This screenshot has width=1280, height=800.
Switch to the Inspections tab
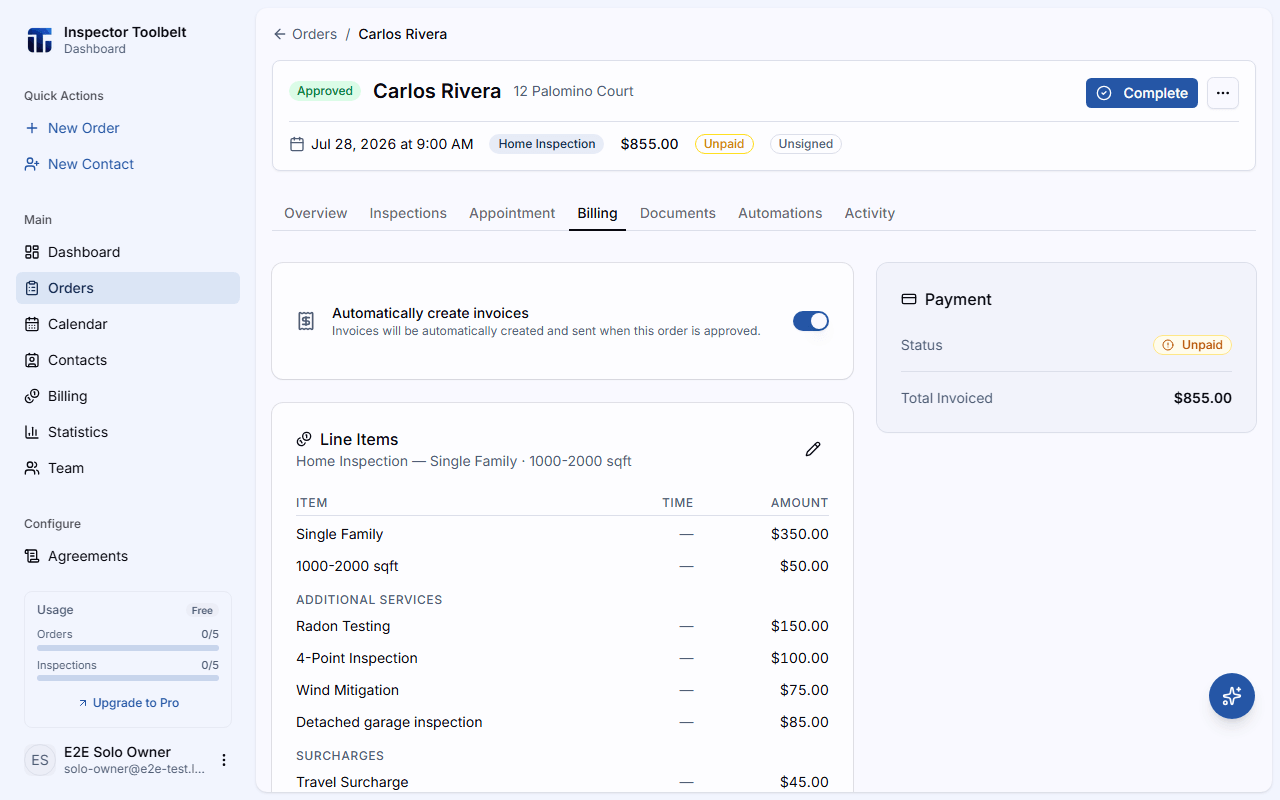tap(408, 213)
